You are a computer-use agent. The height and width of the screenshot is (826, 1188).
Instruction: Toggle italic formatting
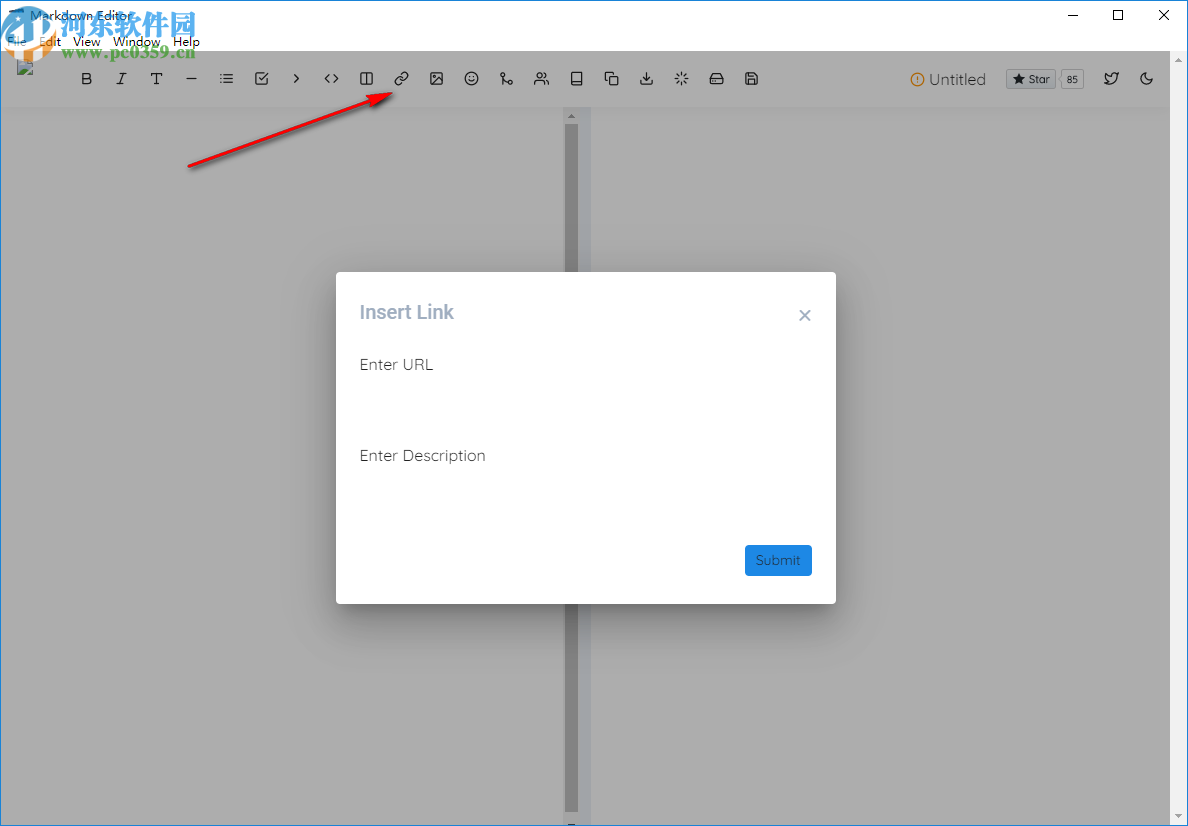121,78
